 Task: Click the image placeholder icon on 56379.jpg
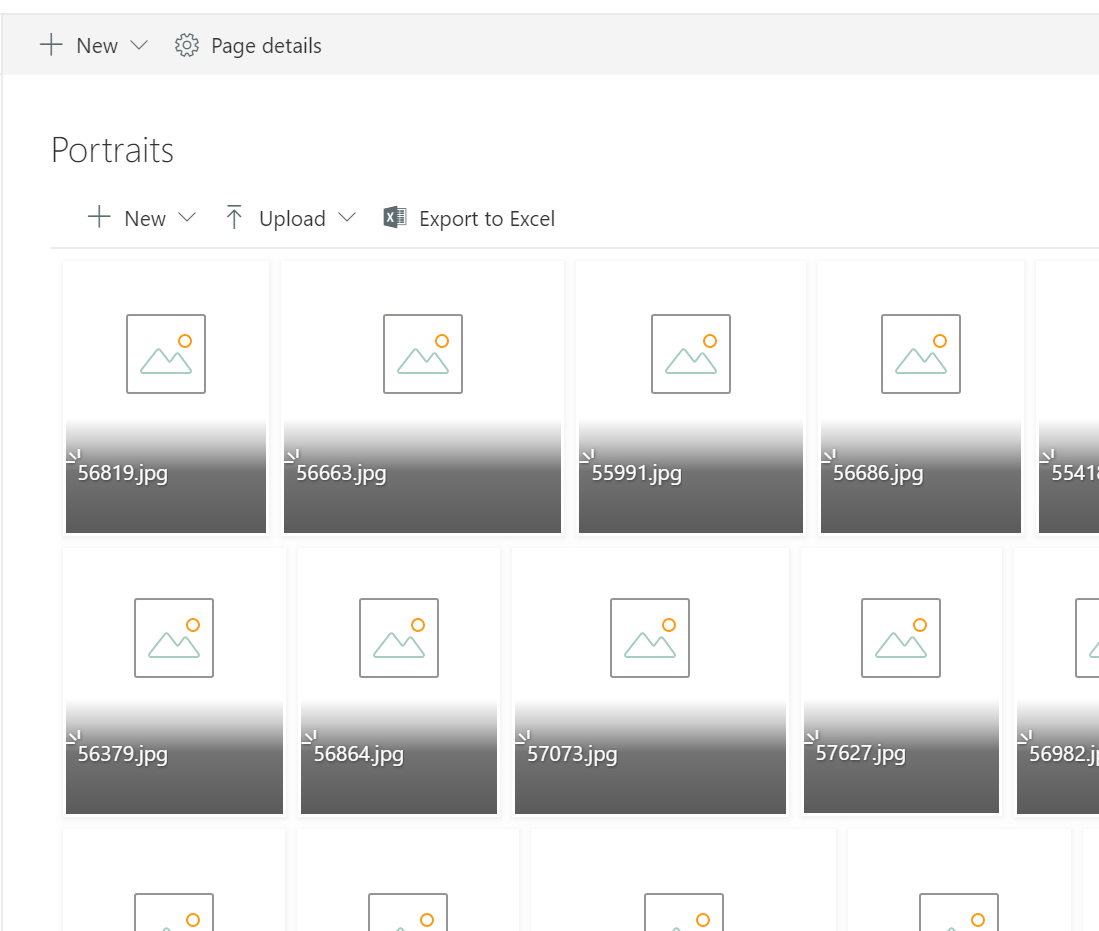tap(174, 637)
